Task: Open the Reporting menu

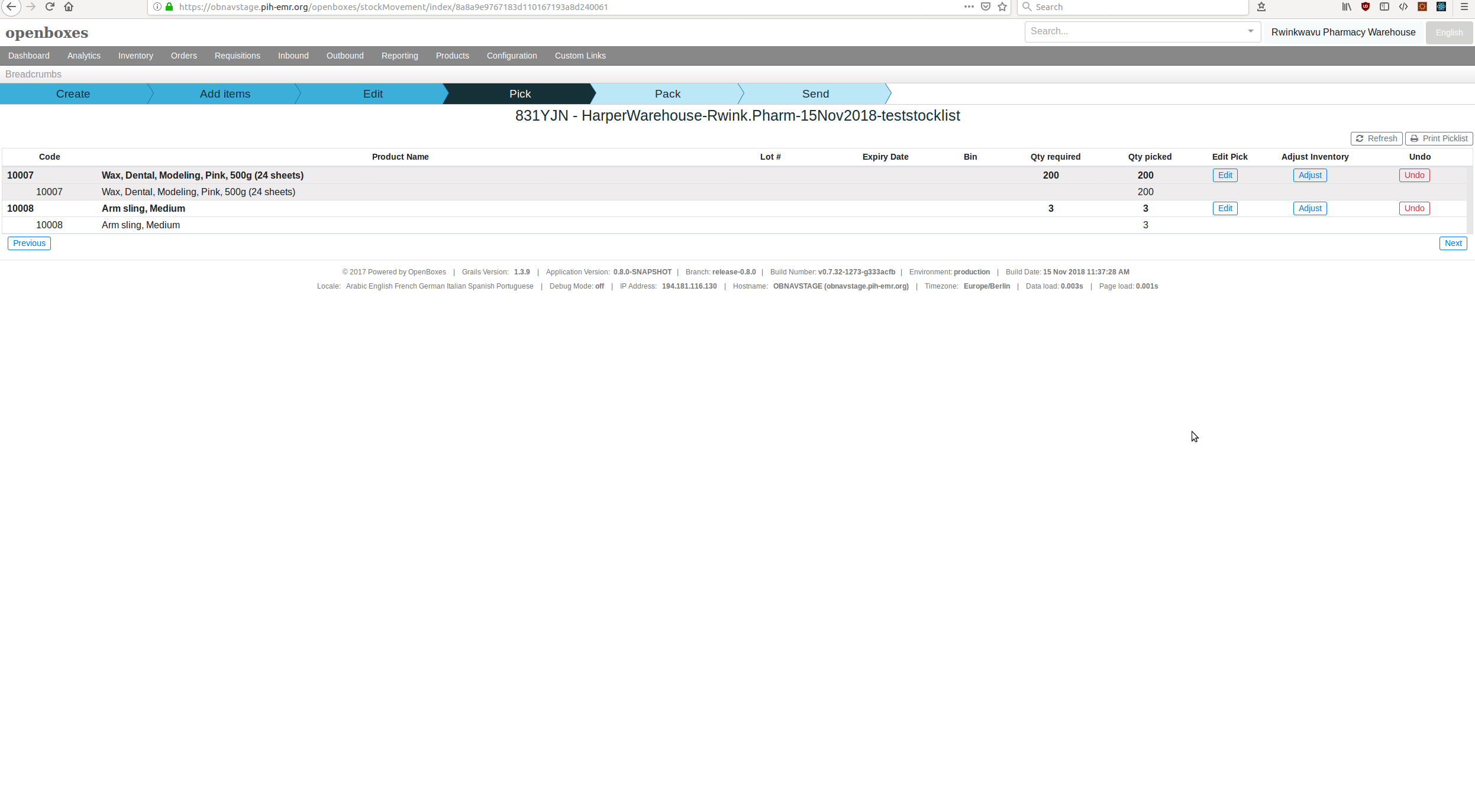Action: click(399, 56)
